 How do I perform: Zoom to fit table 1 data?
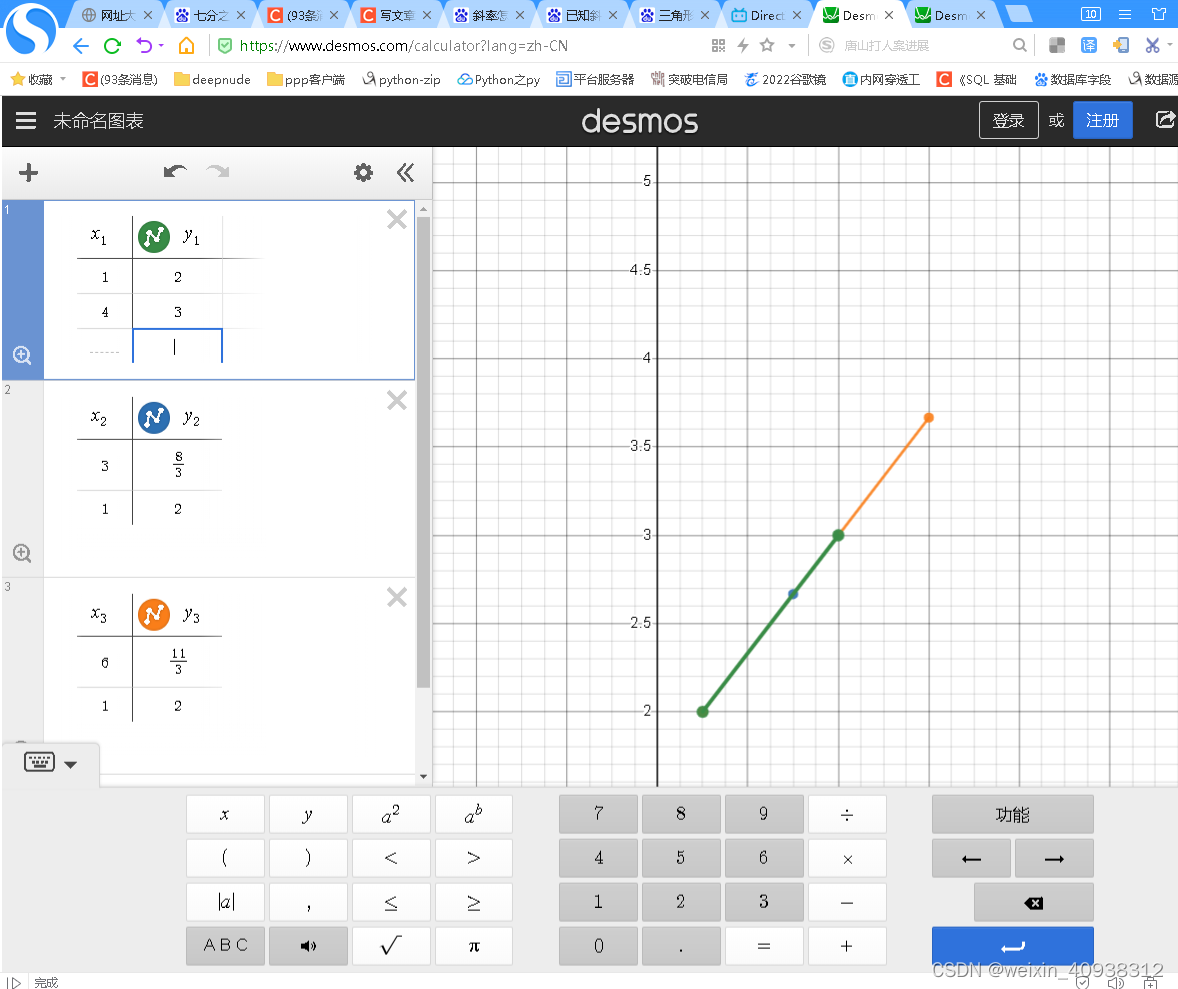22,355
